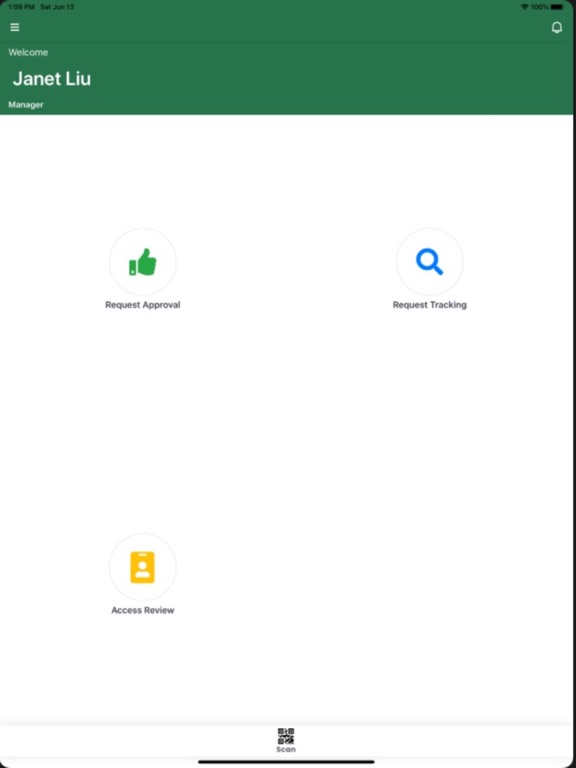The image size is (576, 768).
Task: Open the hamburger menu
Action: click(15, 27)
